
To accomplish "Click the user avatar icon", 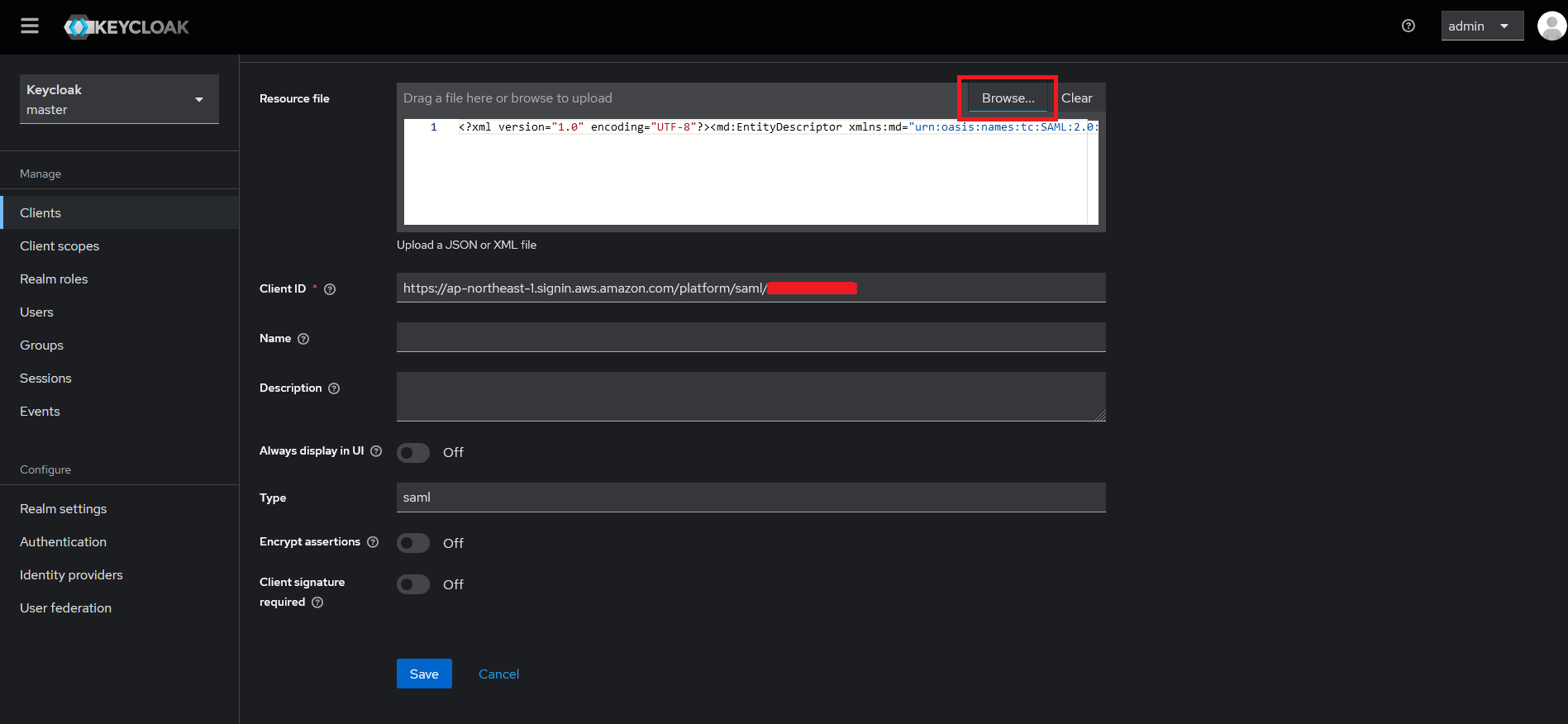I will tap(1551, 26).
